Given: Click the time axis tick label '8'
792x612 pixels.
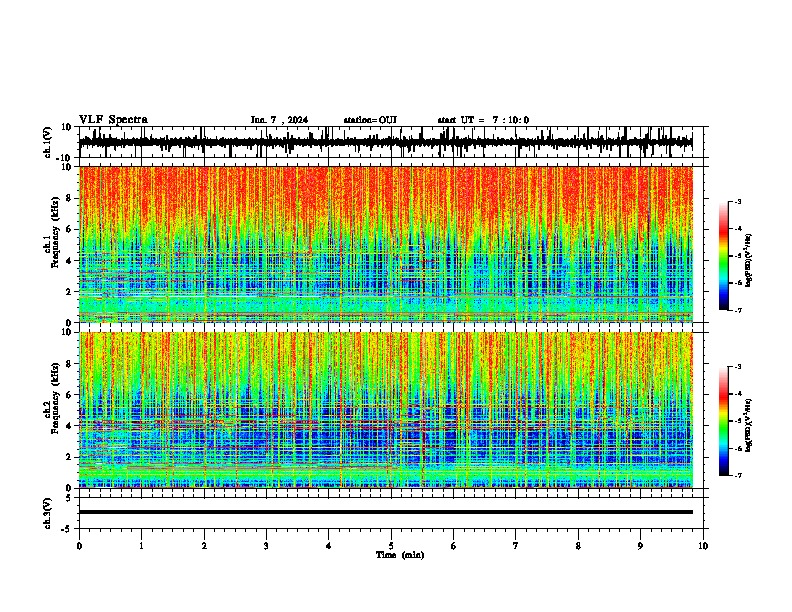Looking at the screenshot, I should pyautogui.click(x=578, y=546).
